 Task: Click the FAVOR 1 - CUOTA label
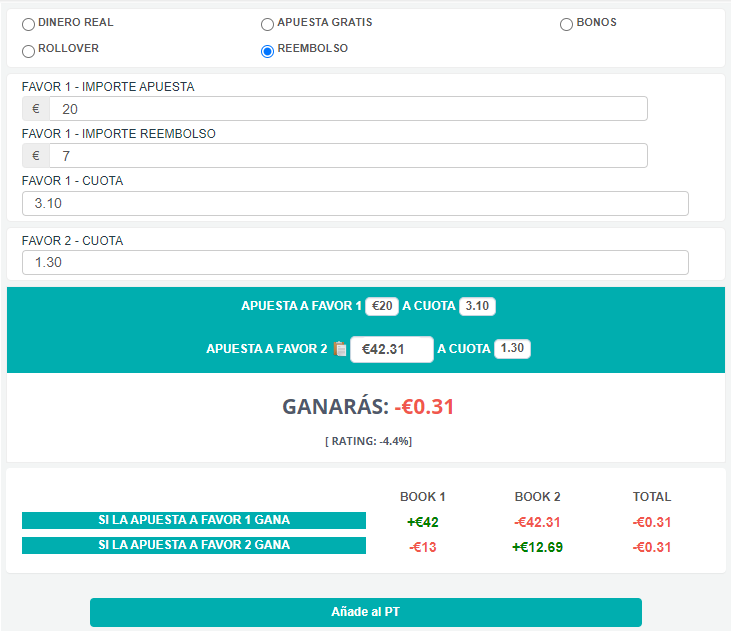(x=72, y=181)
